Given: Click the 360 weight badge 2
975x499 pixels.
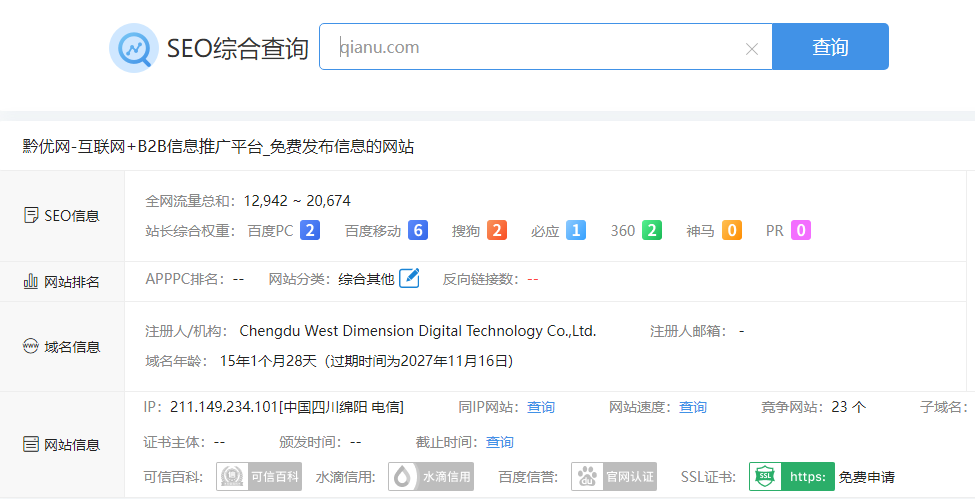Looking at the screenshot, I should tap(652, 231).
